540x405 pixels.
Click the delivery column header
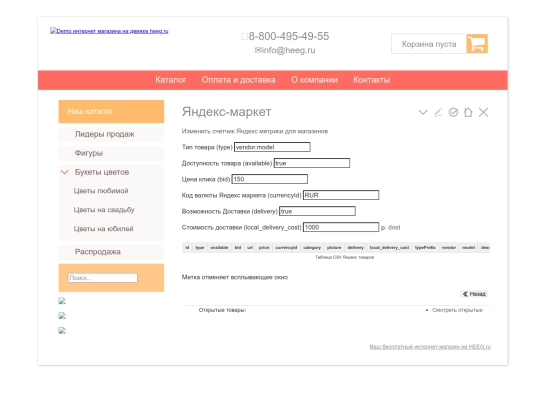point(356,248)
